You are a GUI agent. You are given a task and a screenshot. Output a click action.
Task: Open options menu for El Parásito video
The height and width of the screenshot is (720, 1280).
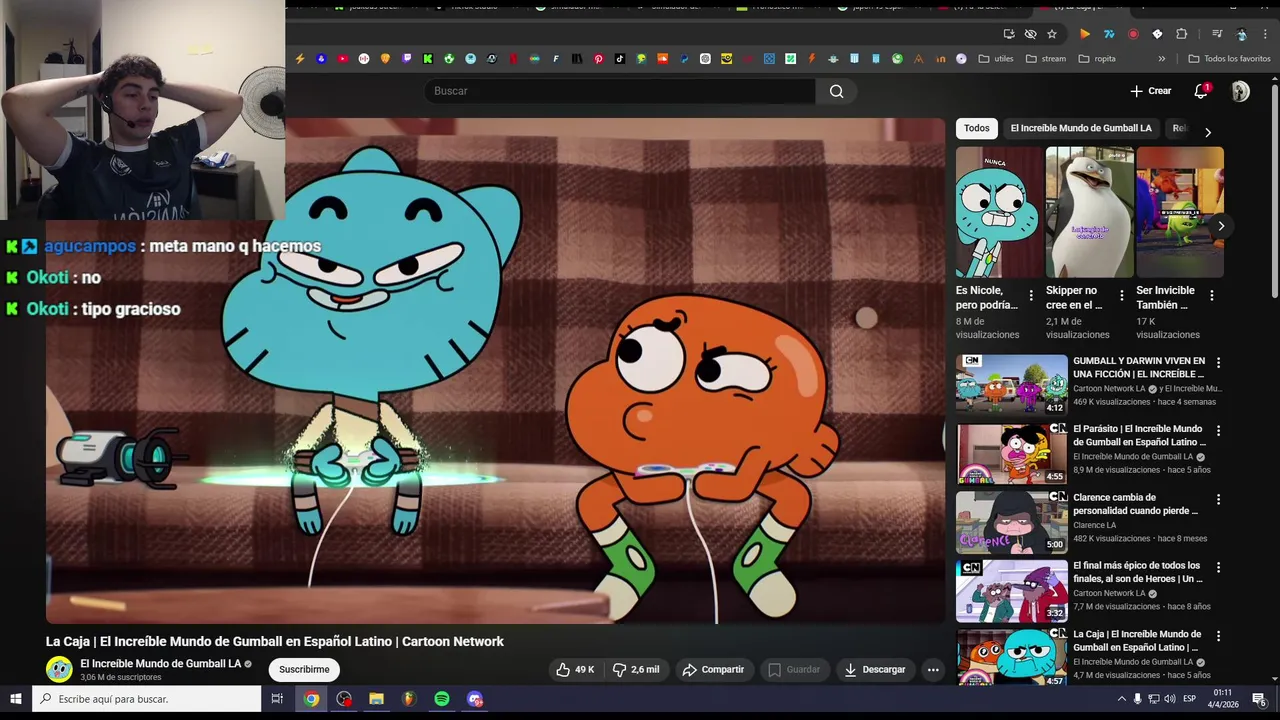pos(1218,431)
